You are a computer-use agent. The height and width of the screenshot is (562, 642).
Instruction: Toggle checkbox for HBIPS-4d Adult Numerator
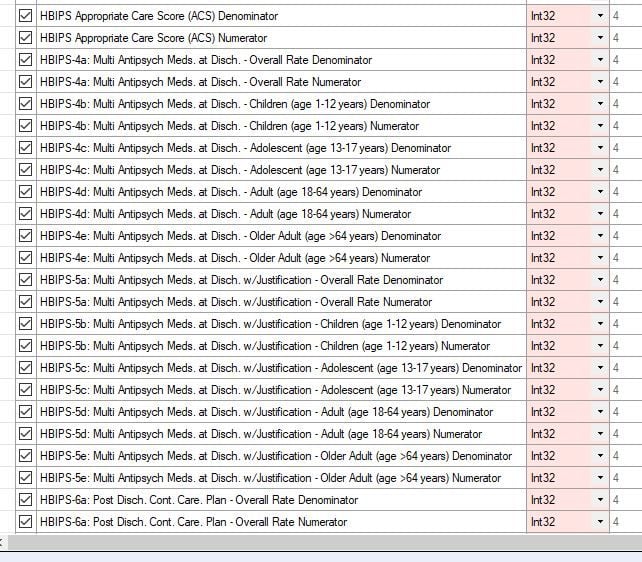25,214
